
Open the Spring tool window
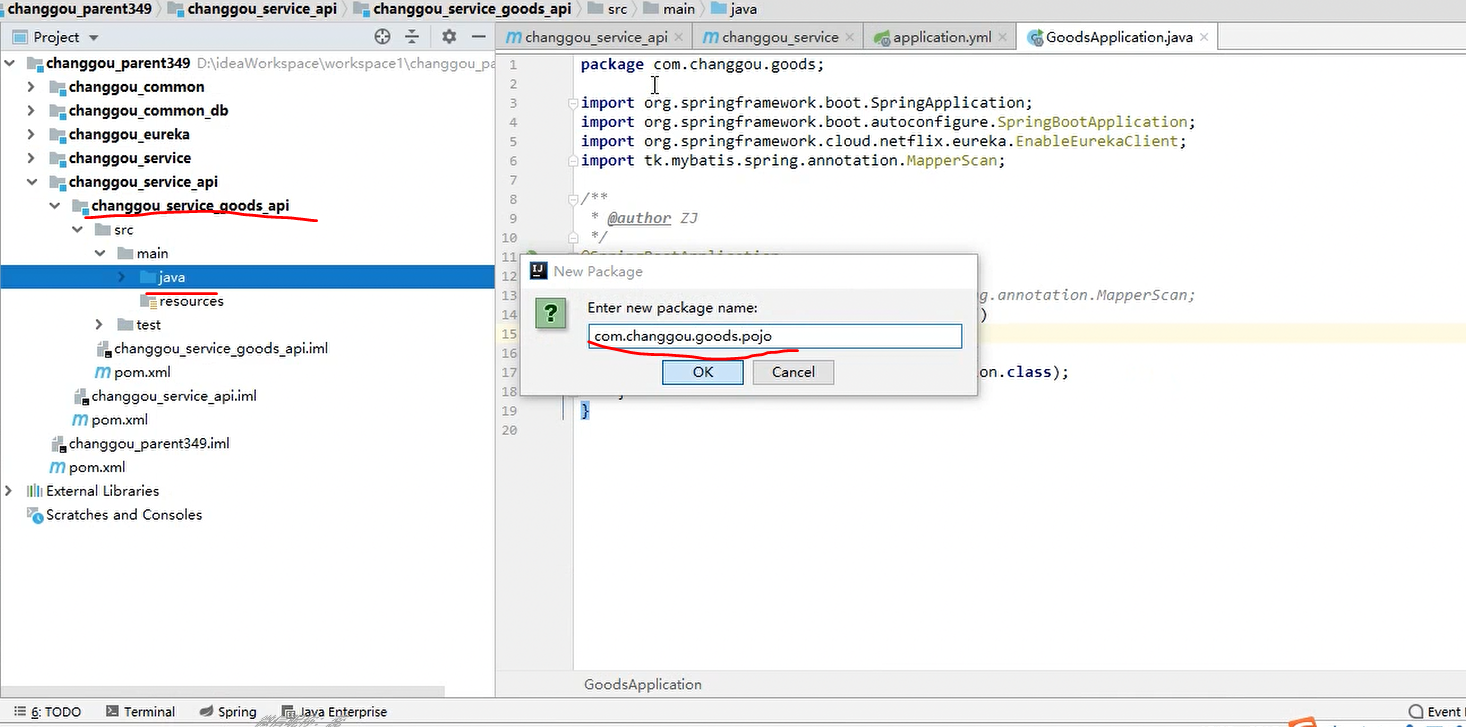tap(228, 712)
